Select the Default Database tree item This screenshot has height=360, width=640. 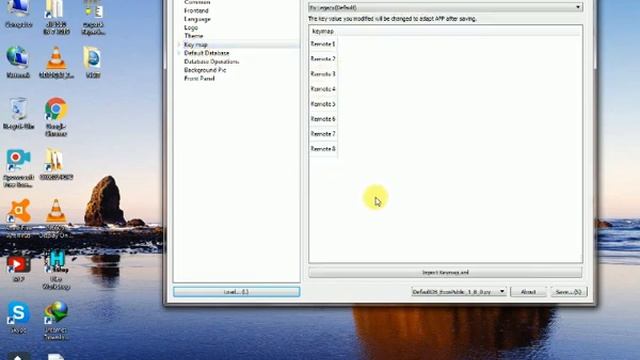pyautogui.click(x=207, y=53)
